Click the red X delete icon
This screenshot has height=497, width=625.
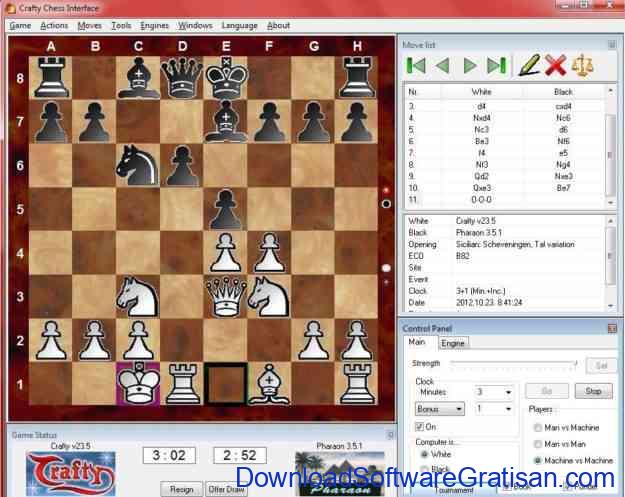(556, 65)
